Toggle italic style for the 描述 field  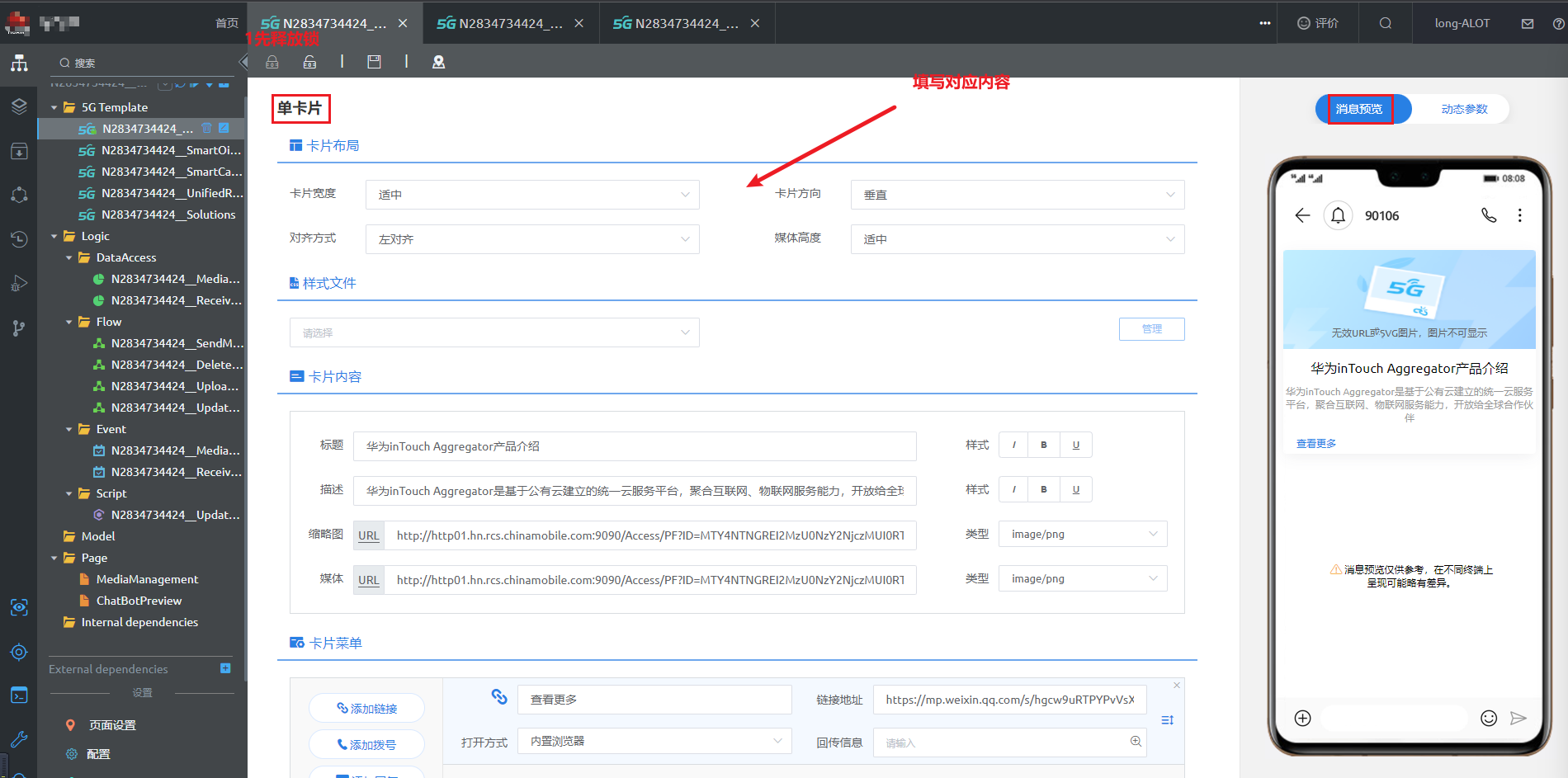1013,489
